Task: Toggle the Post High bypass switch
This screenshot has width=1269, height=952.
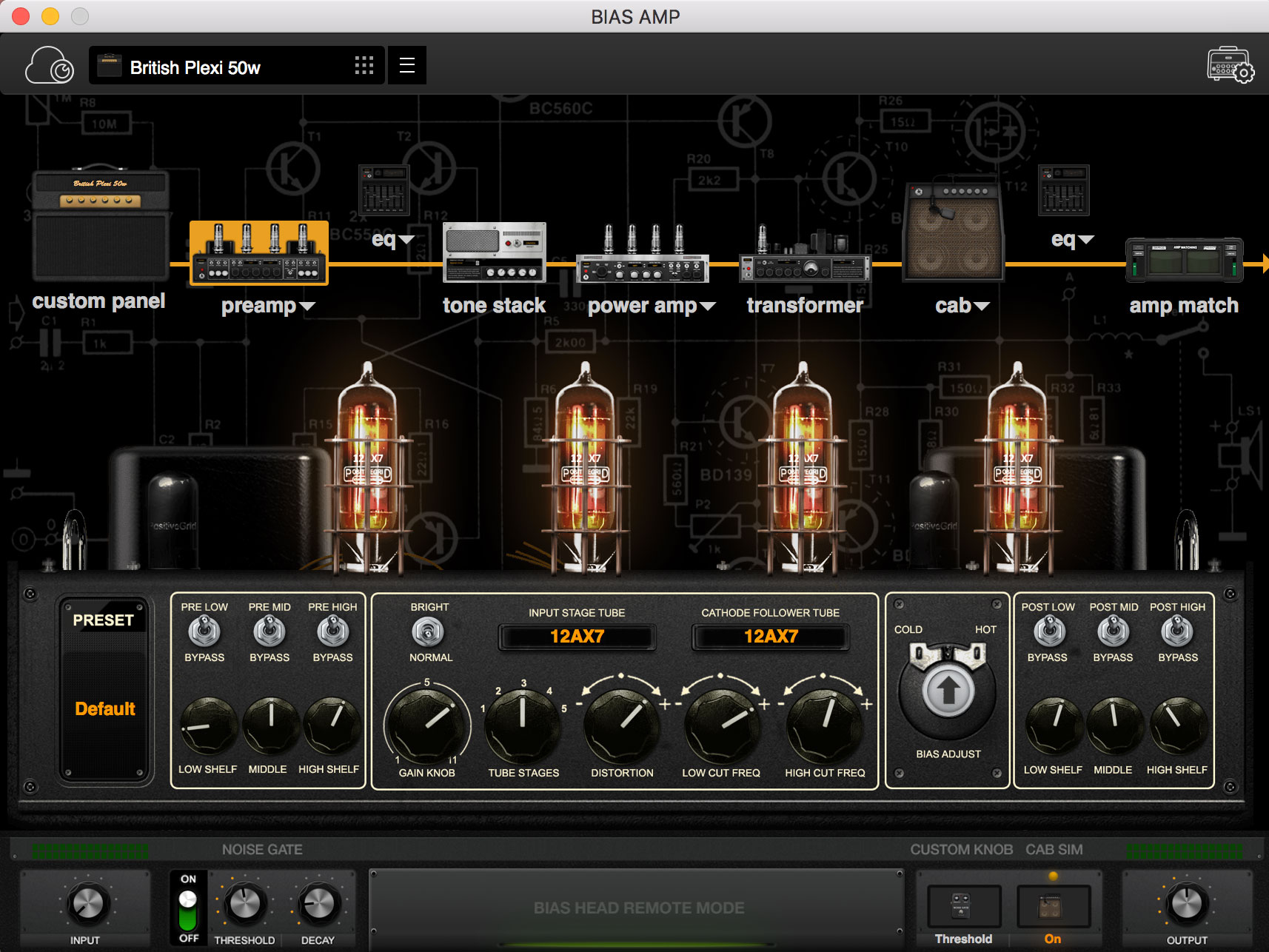Action: 1177,632
